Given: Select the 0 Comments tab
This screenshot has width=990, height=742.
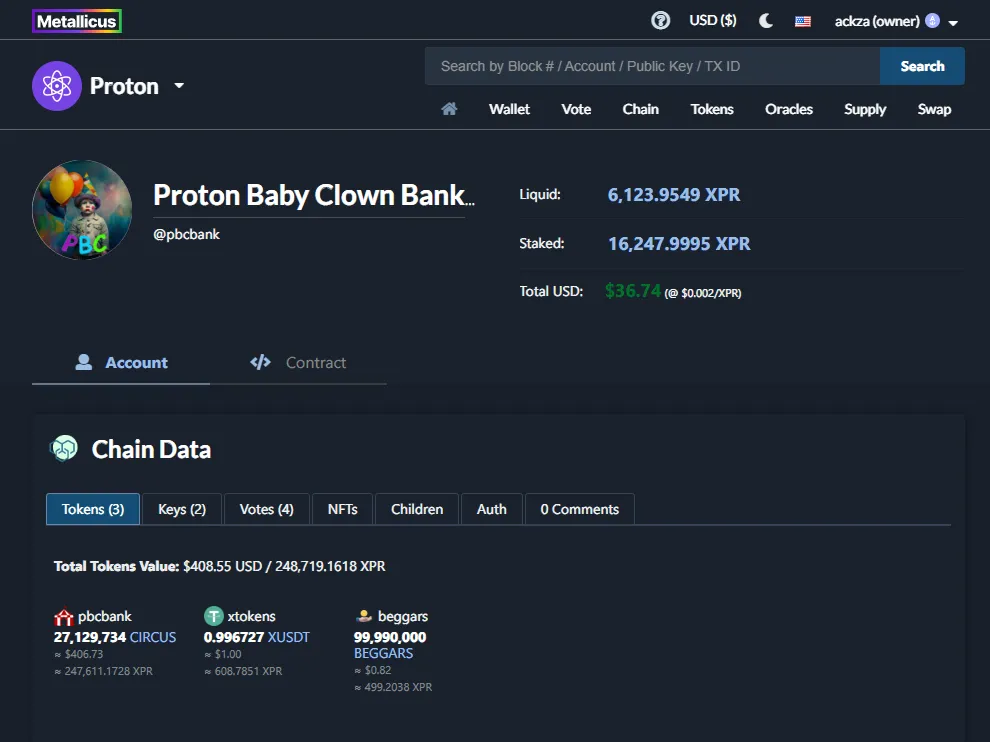Looking at the screenshot, I should (x=580, y=509).
